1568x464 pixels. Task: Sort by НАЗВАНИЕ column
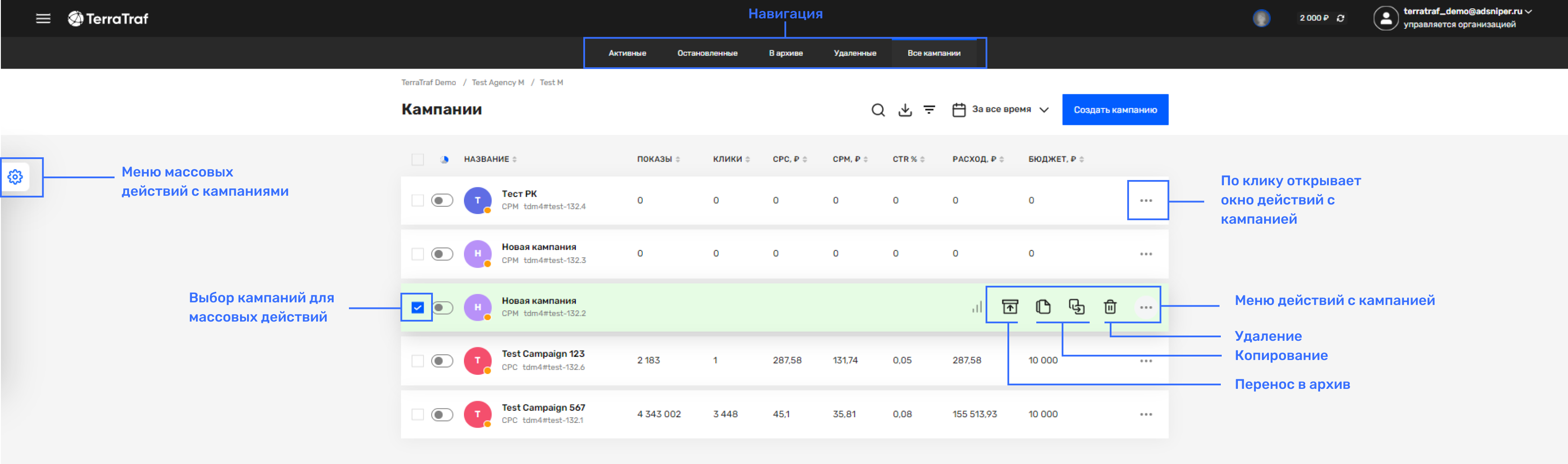pyautogui.click(x=490, y=159)
